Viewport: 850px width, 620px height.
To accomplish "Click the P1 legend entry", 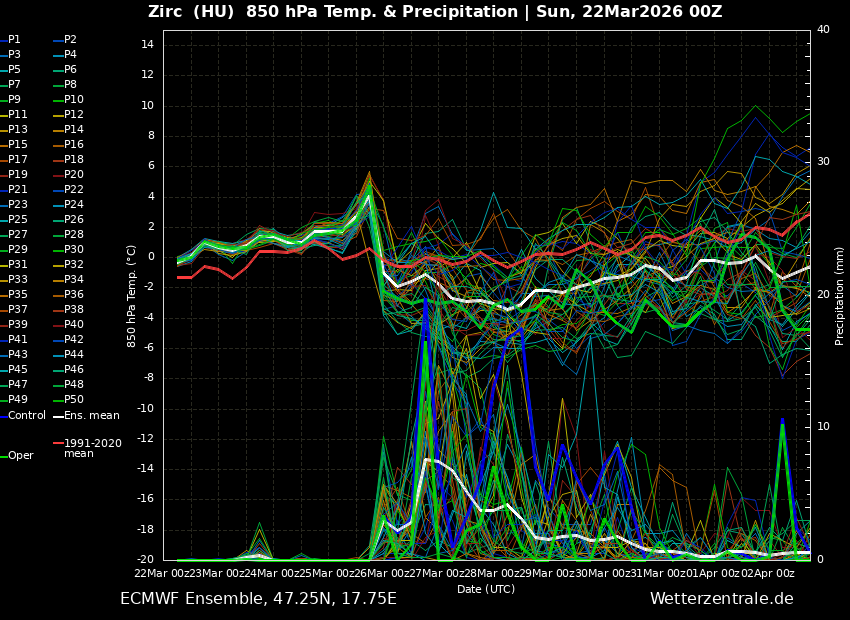I will coord(14,40).
